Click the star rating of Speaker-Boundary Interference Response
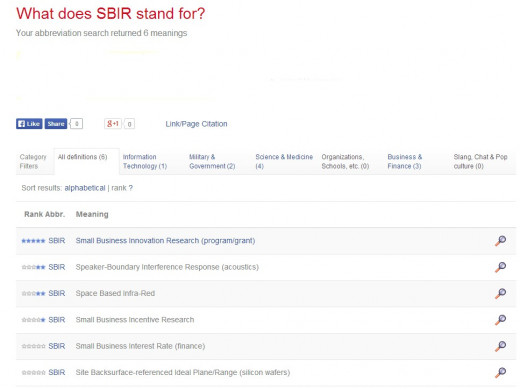 coord(33,267)
